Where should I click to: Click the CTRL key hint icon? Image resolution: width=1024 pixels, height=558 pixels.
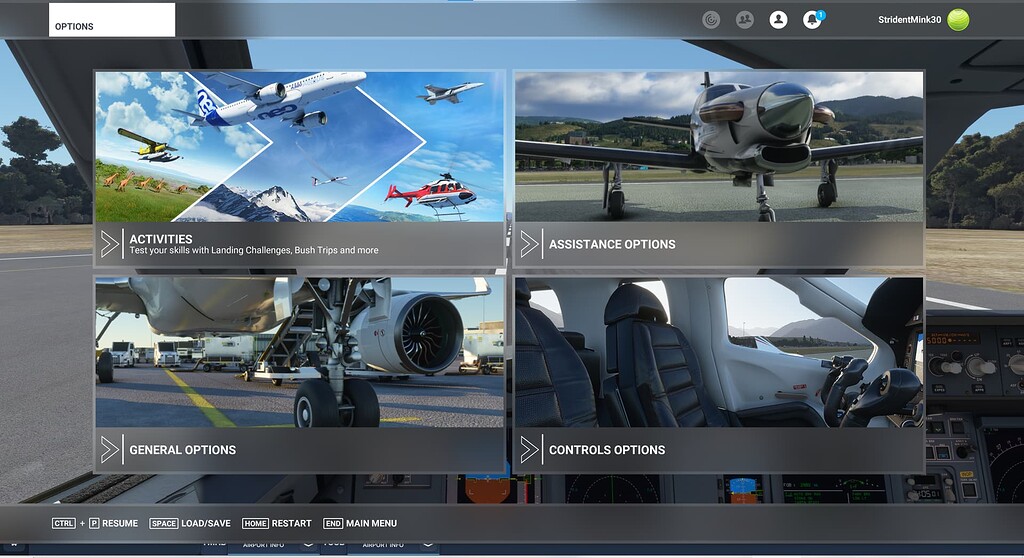(x=64, y=523)
